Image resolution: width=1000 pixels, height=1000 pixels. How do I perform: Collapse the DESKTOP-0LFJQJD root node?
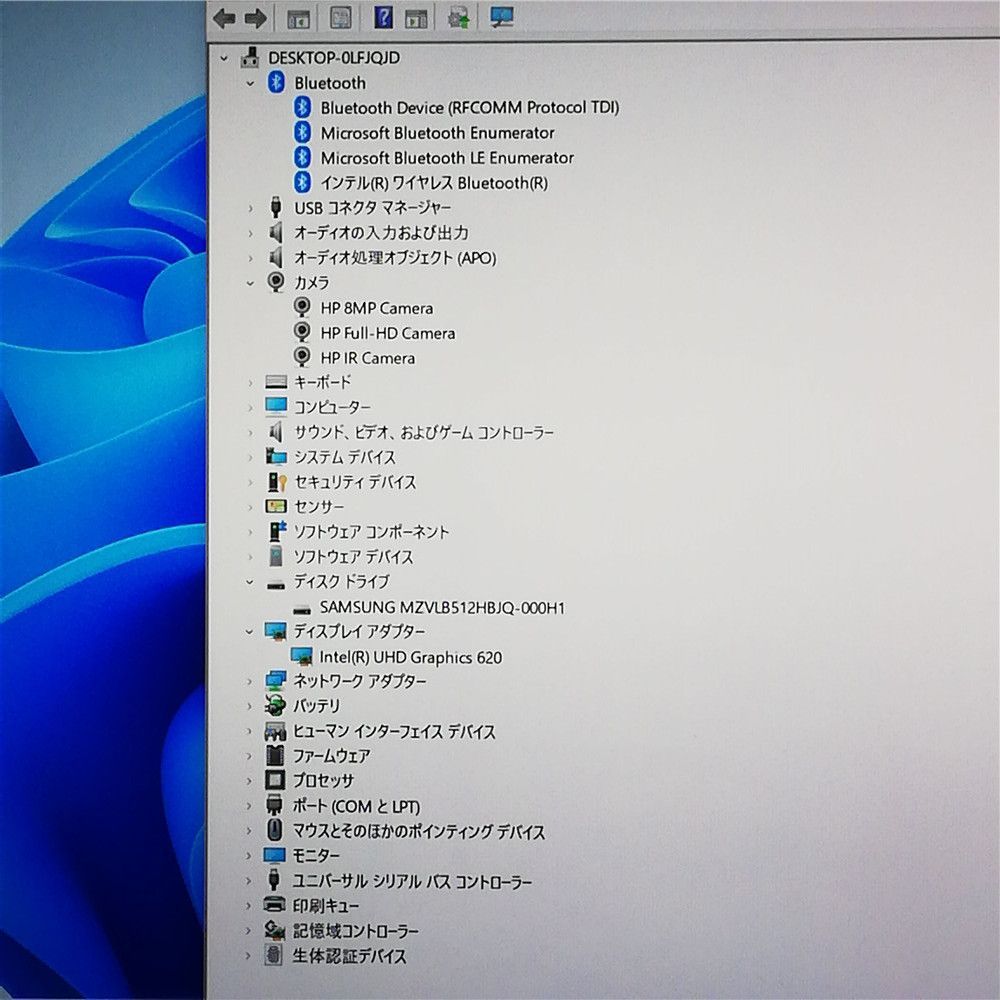click(224, 58)
